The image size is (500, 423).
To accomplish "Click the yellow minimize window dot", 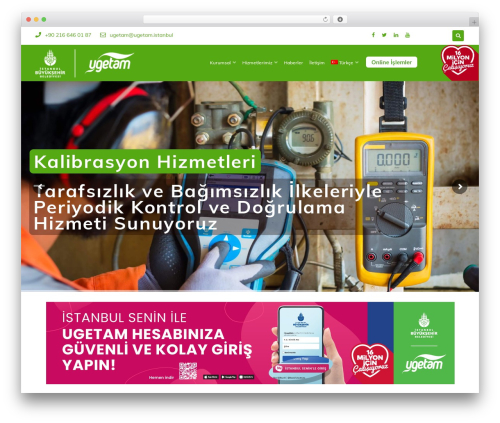I will tap(36, 20).
